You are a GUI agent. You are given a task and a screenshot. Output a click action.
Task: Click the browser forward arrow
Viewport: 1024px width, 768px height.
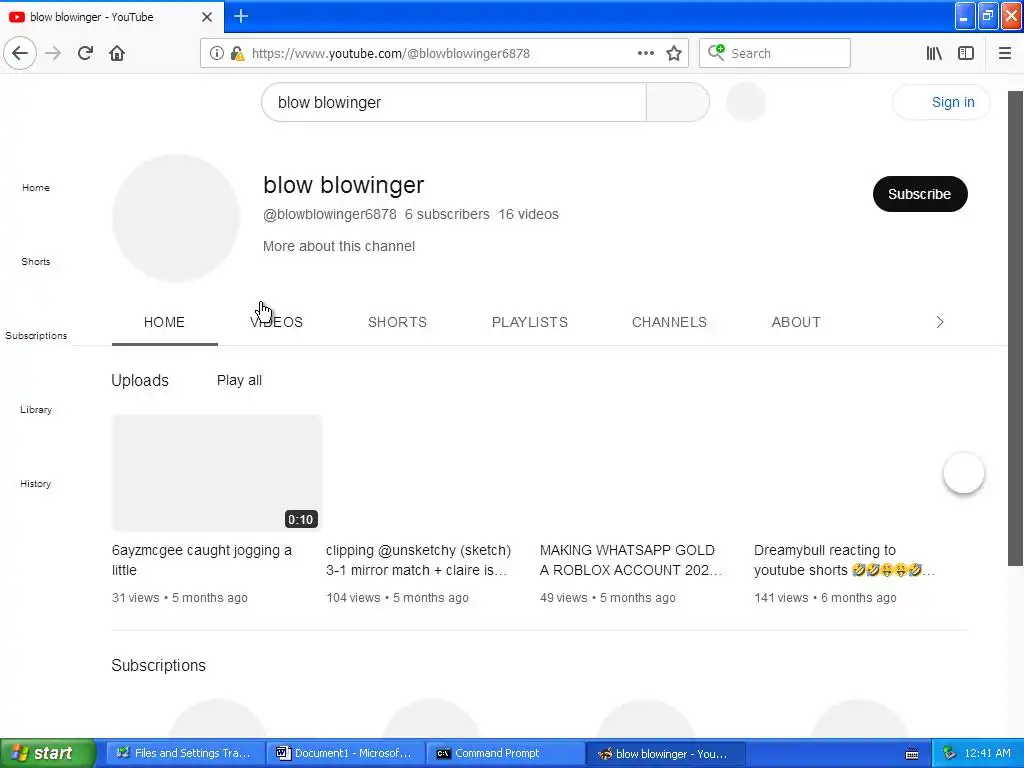53,53
